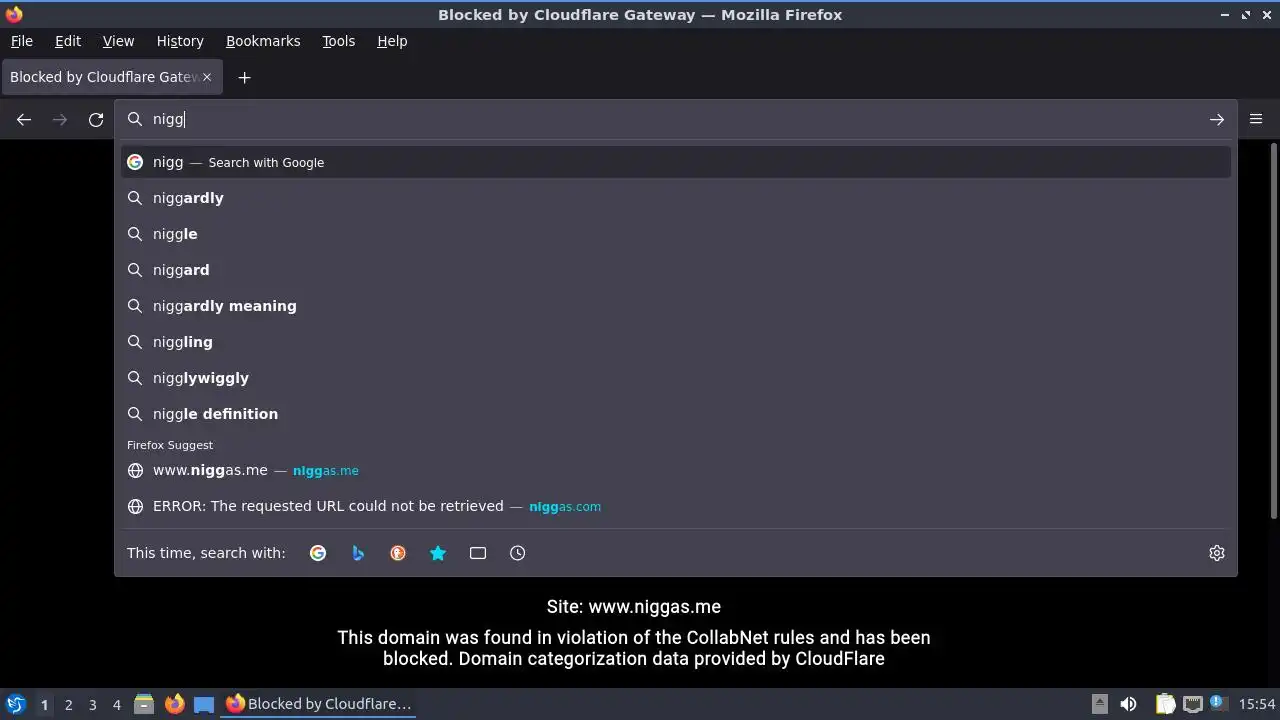Open the Firefox hamburger application menu
The image size is (1280, 720).
[1256, 119]
